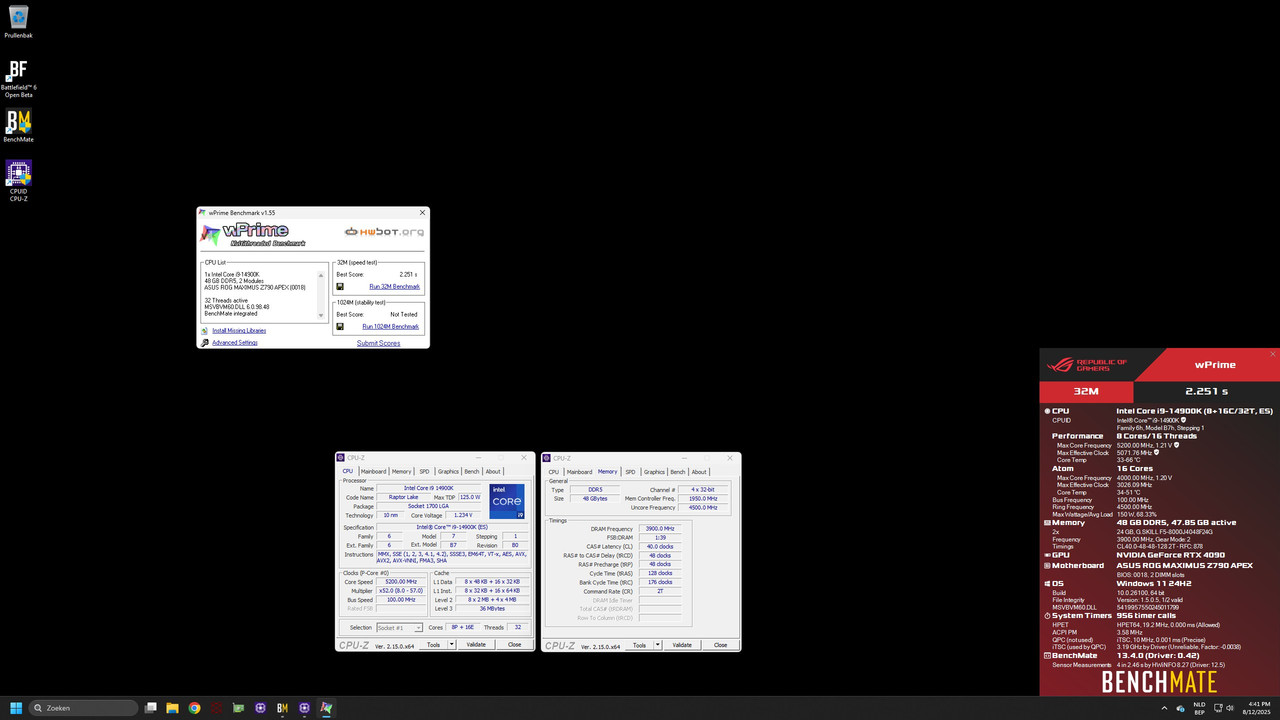The height and width of the screenshot is (720, 1280).
Task: Click the Core Speed 5200.00 MHz value
Action: coord(400,581)
